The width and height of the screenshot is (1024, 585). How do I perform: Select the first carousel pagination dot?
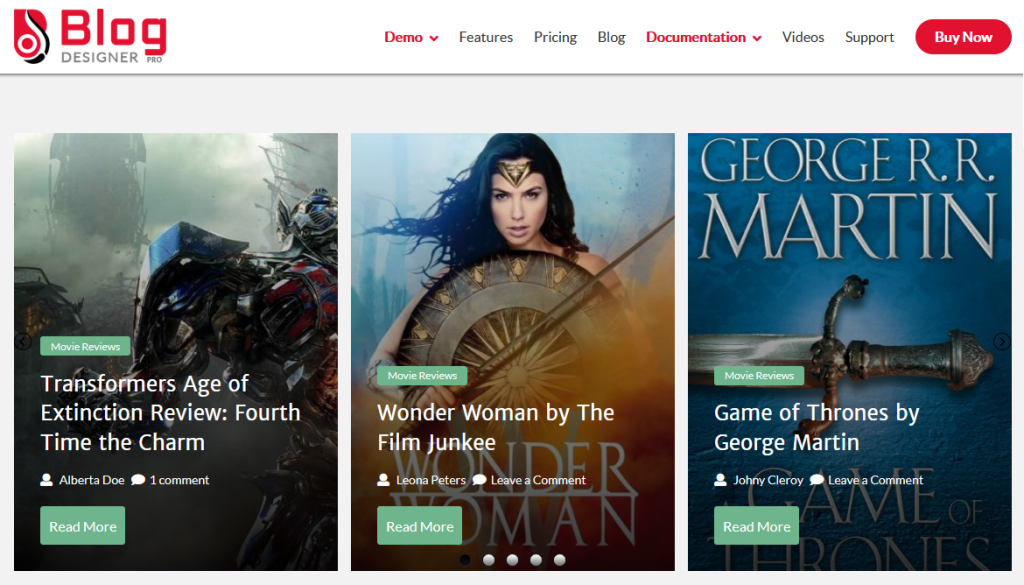465,560
